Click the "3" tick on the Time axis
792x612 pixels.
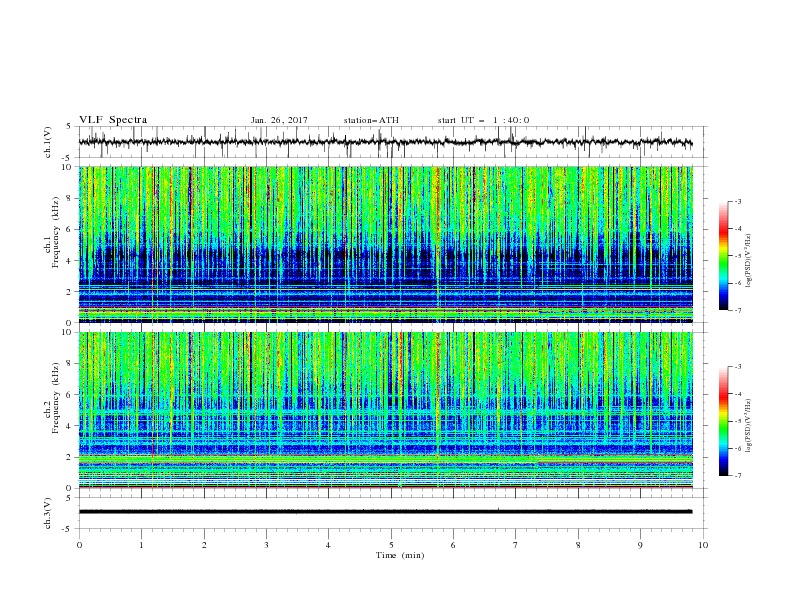pyautogui.click(x=266, y=545)
